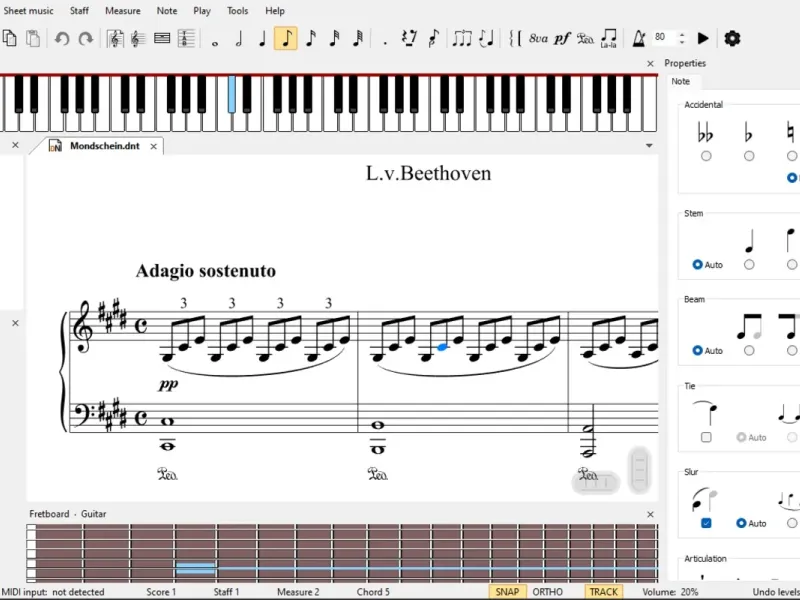Select sixty-fourth note duration

pyautogui.click(x=358, y=39)
